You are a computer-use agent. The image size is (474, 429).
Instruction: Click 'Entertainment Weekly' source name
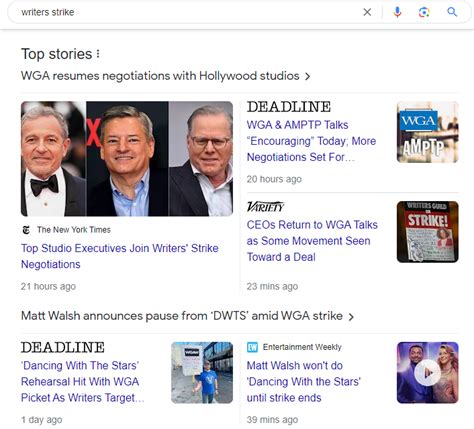pos(302,347)
